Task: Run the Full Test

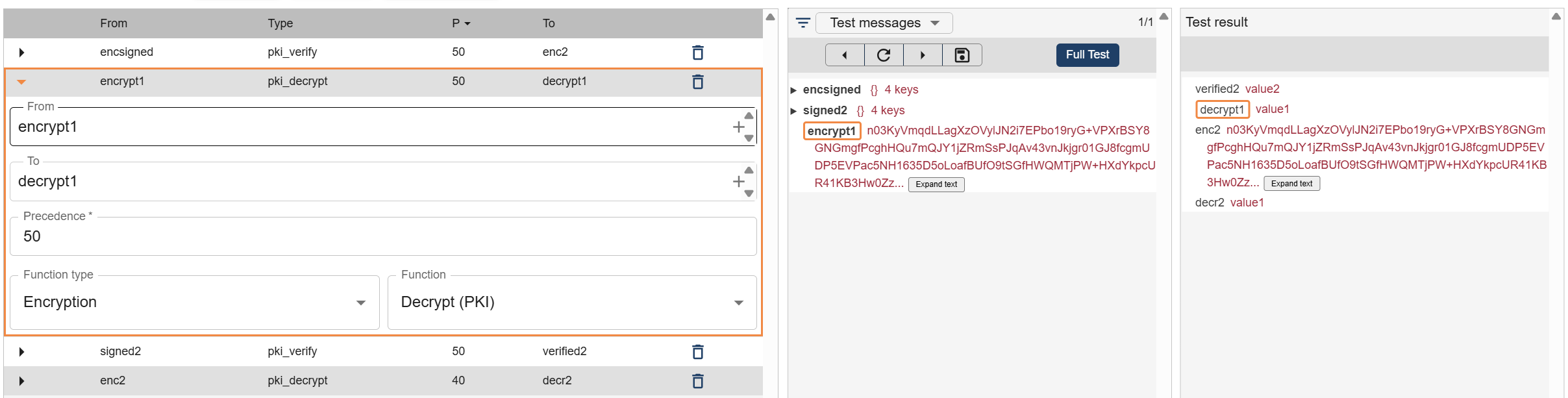Action: pyautogui.click(x=1088, y=55)
